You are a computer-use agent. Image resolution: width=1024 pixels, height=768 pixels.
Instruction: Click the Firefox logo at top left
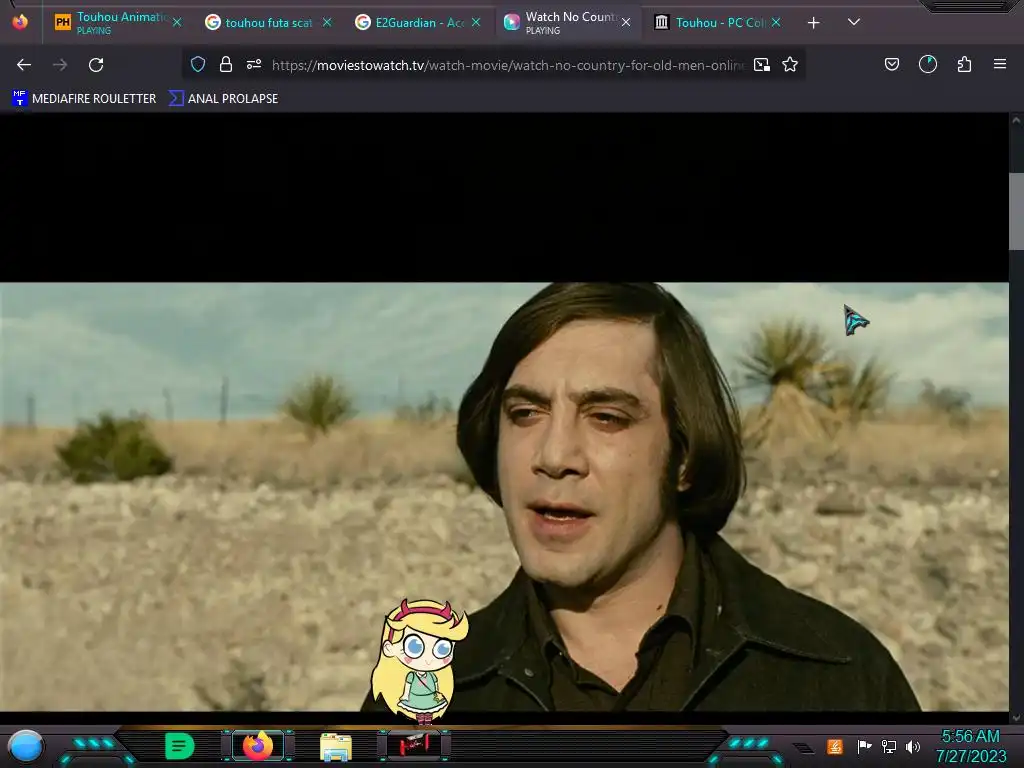[x=20, y=22]
